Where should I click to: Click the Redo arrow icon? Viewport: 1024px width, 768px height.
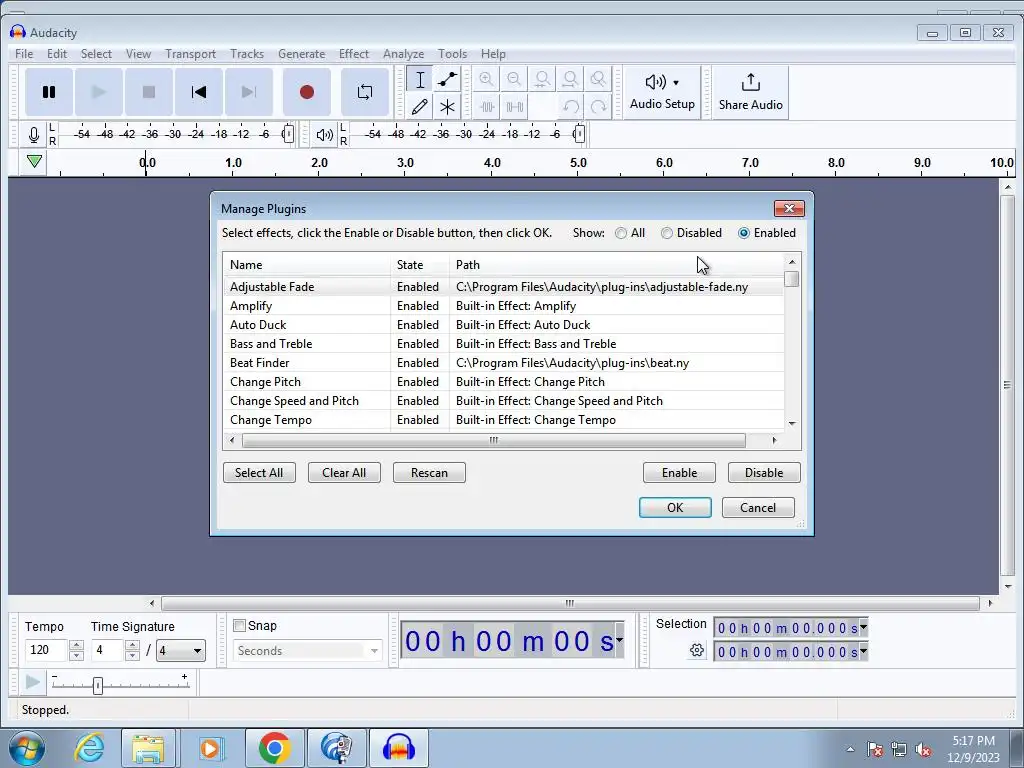(598, 106)
